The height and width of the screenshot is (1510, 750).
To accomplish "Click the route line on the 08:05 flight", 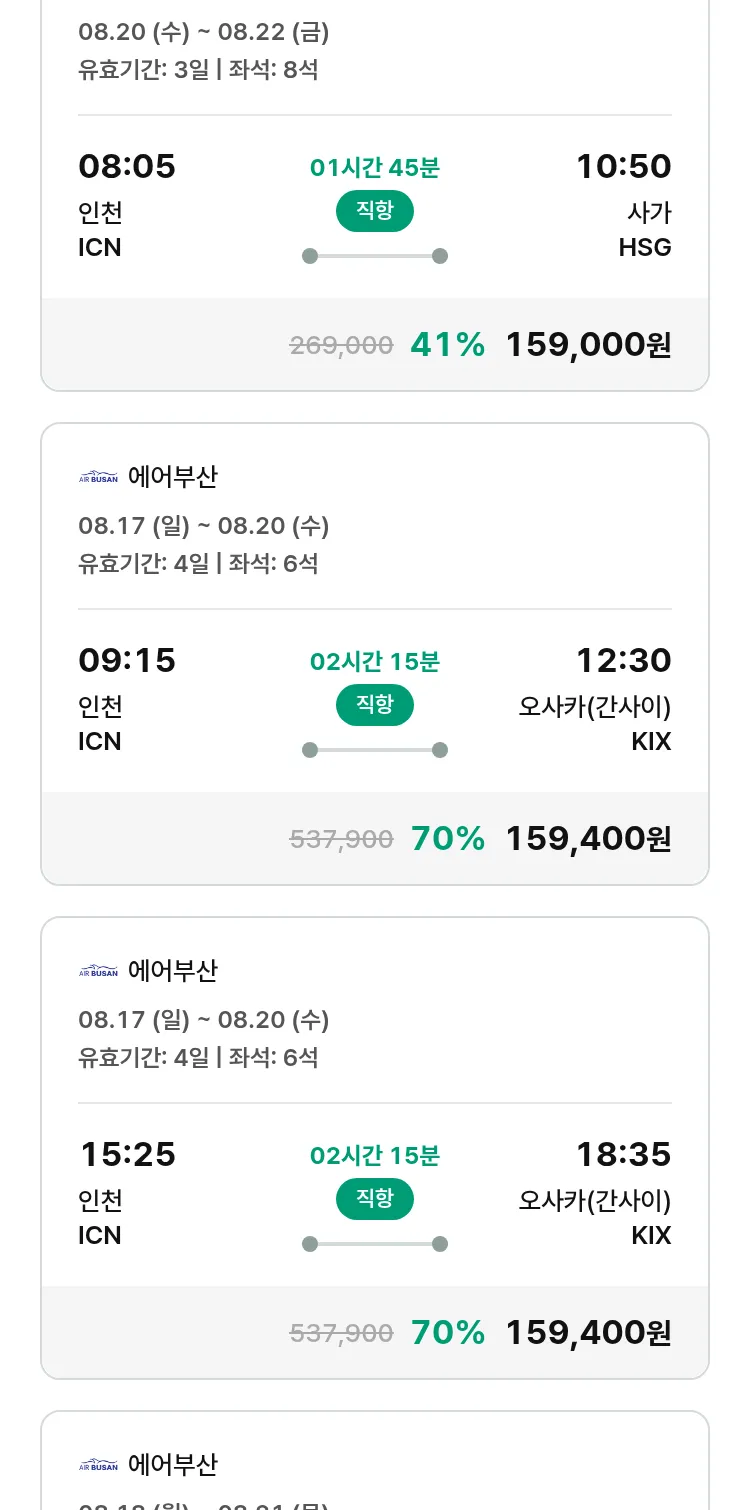I will coord(375,256).
